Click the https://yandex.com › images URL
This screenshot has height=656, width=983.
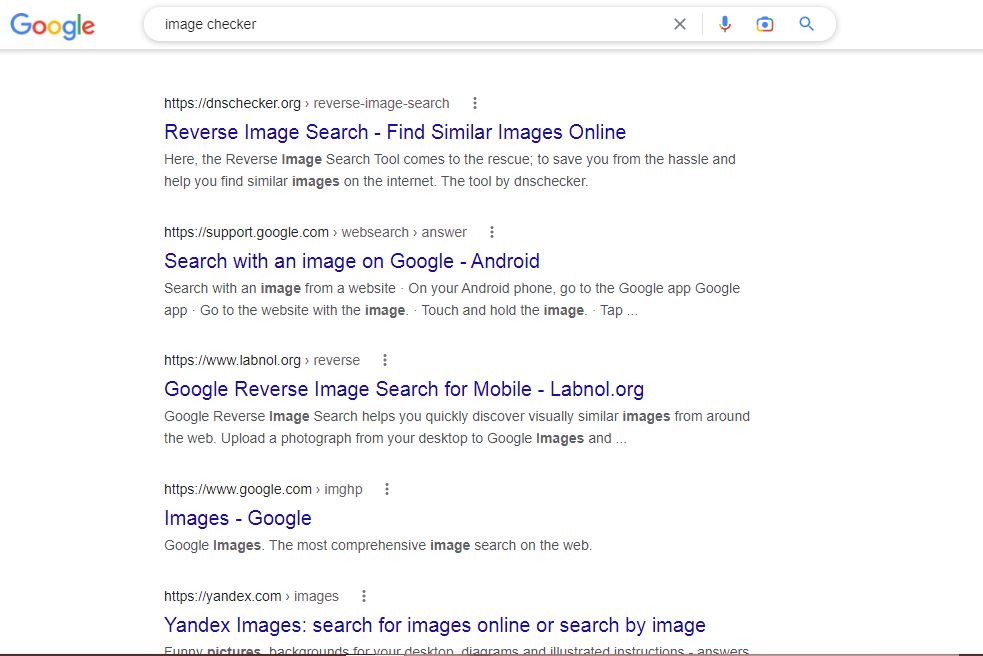tap(251, 596)
